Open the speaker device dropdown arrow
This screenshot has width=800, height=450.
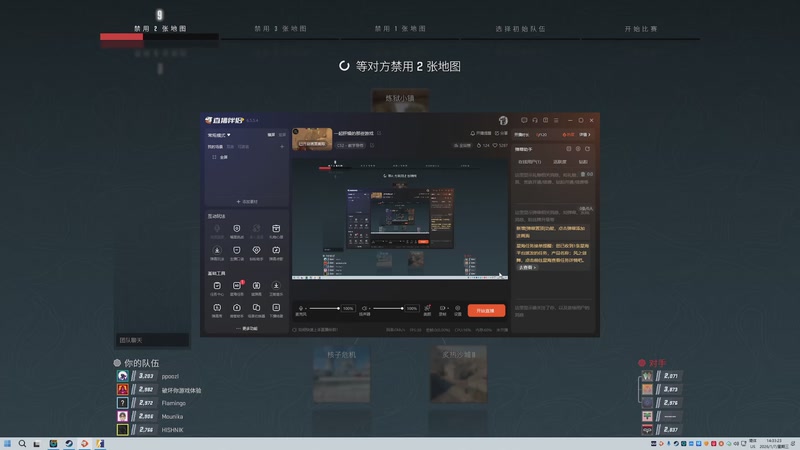pyautogui.click(x=369, y=308)
